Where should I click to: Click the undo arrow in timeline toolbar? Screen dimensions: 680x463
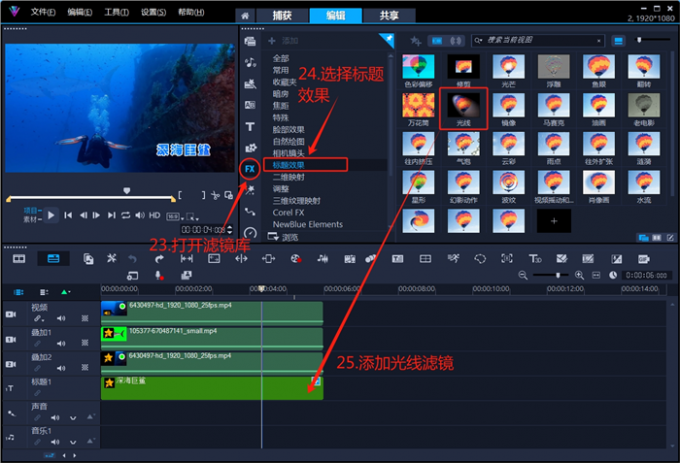coord(132,259)
